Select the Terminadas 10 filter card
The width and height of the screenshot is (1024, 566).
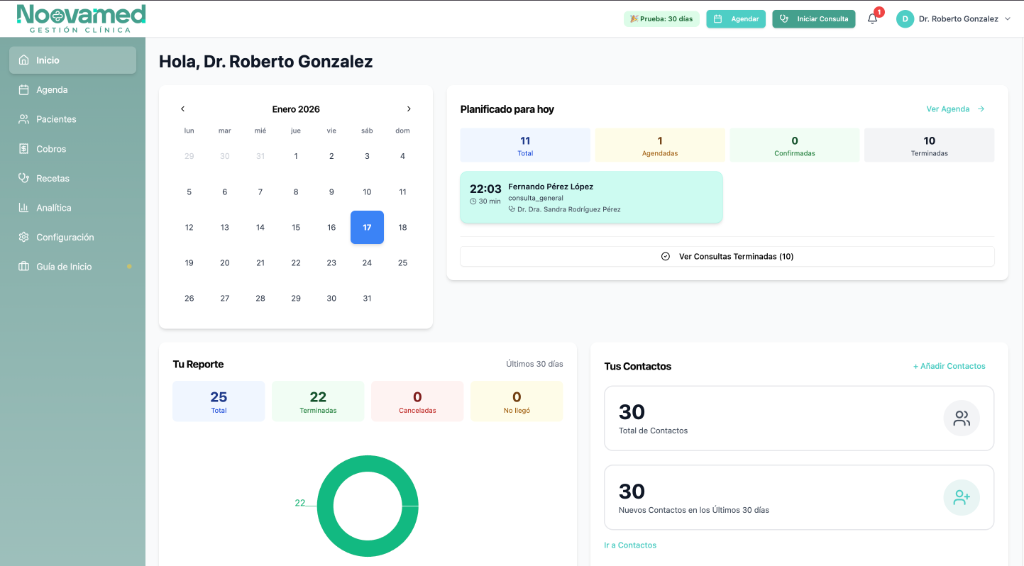click(929, 145)
